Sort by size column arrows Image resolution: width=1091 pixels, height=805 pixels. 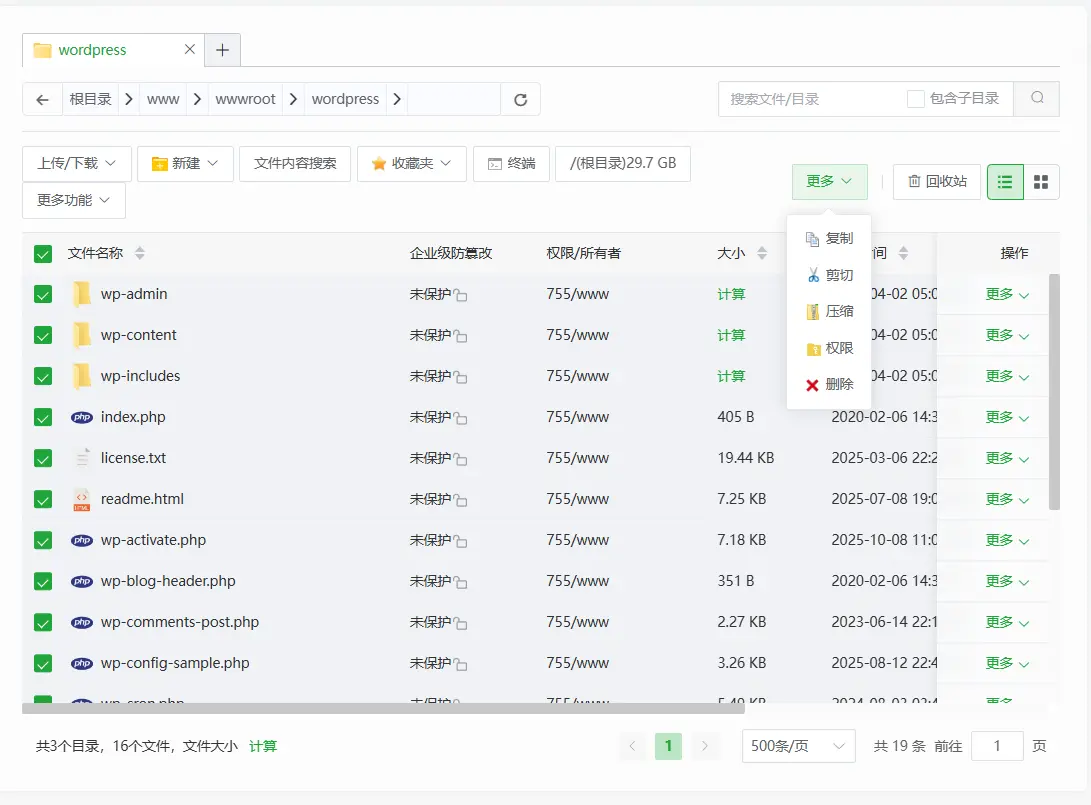pos(762,253)
